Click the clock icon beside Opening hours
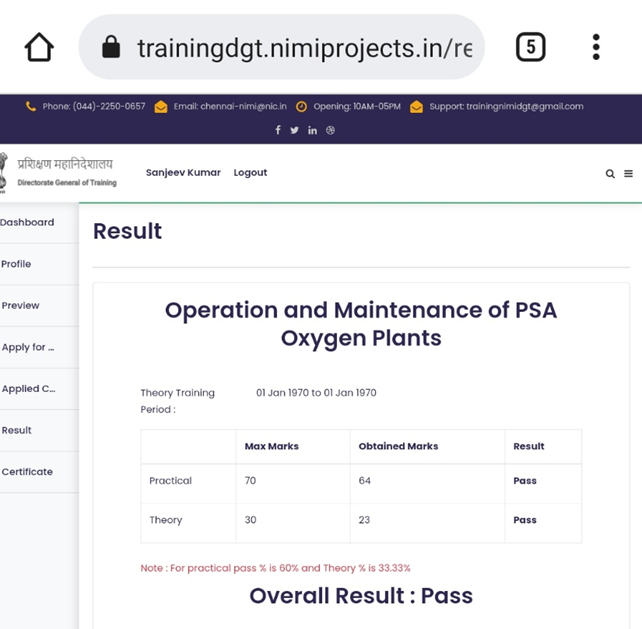This screenshot has height=629, width=642. [x=301, y=107]
